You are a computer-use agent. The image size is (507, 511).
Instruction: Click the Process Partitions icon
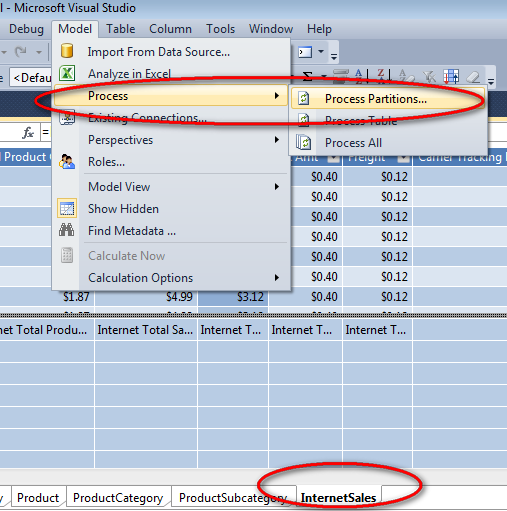(x=303, y=98)
